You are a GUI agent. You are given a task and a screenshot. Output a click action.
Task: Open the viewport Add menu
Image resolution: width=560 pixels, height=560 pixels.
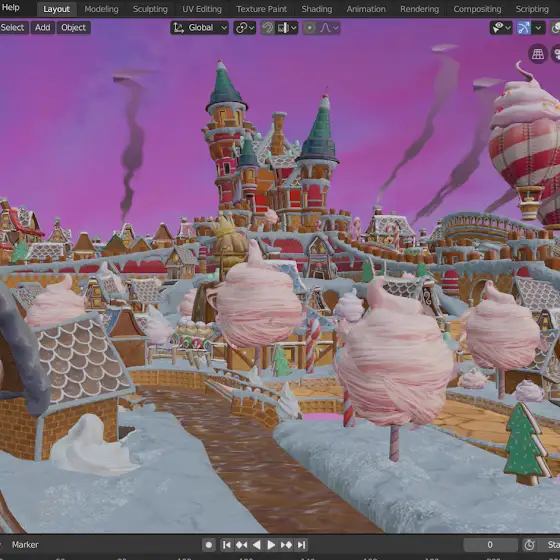pyautogui.click(x=42, y=28)
